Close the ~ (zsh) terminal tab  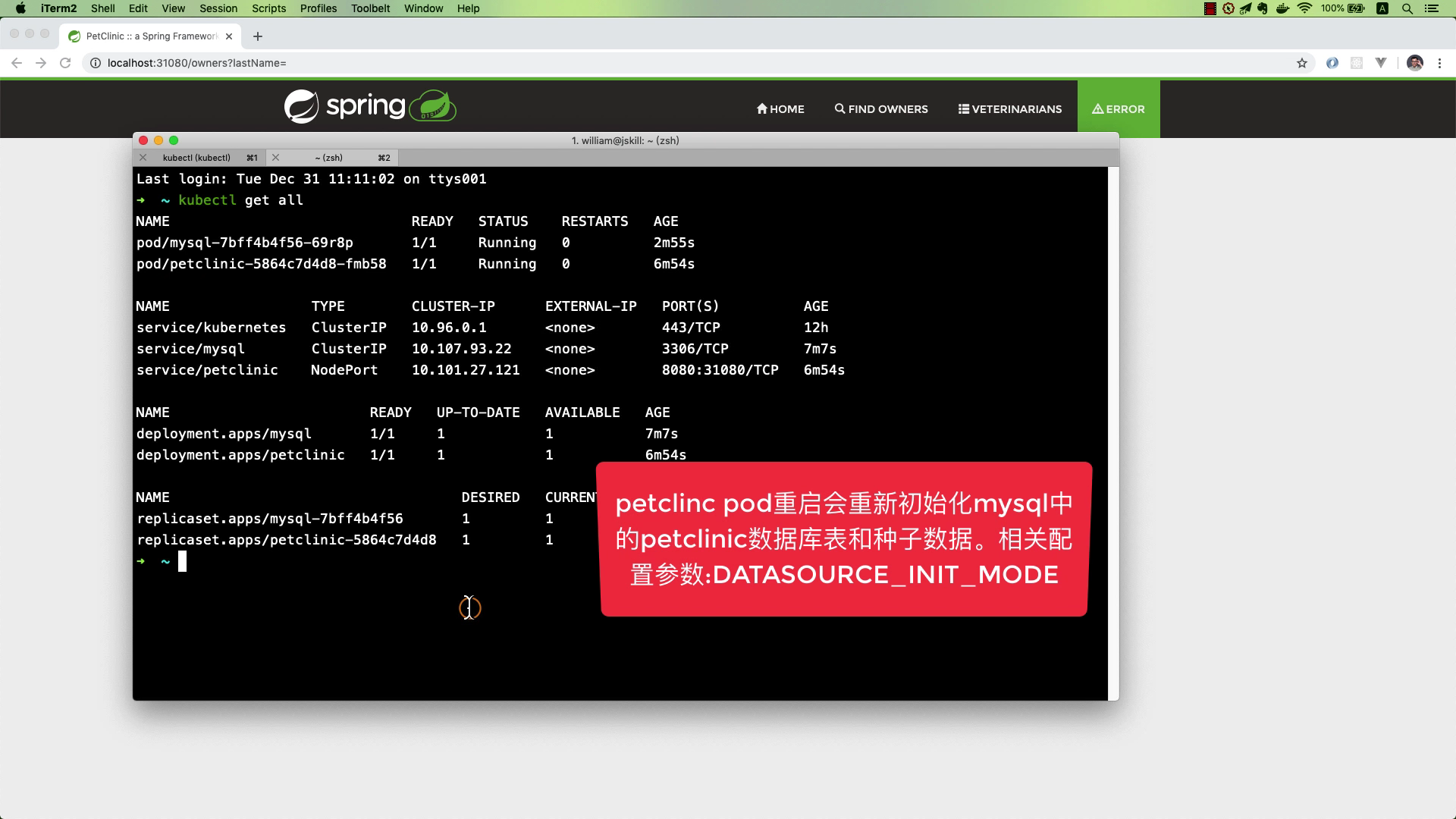click(276, 158)
